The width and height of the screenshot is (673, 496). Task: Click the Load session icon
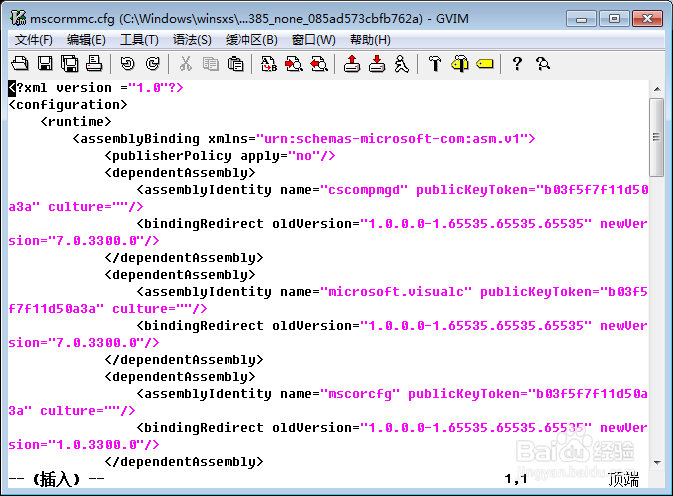point(352,64)
